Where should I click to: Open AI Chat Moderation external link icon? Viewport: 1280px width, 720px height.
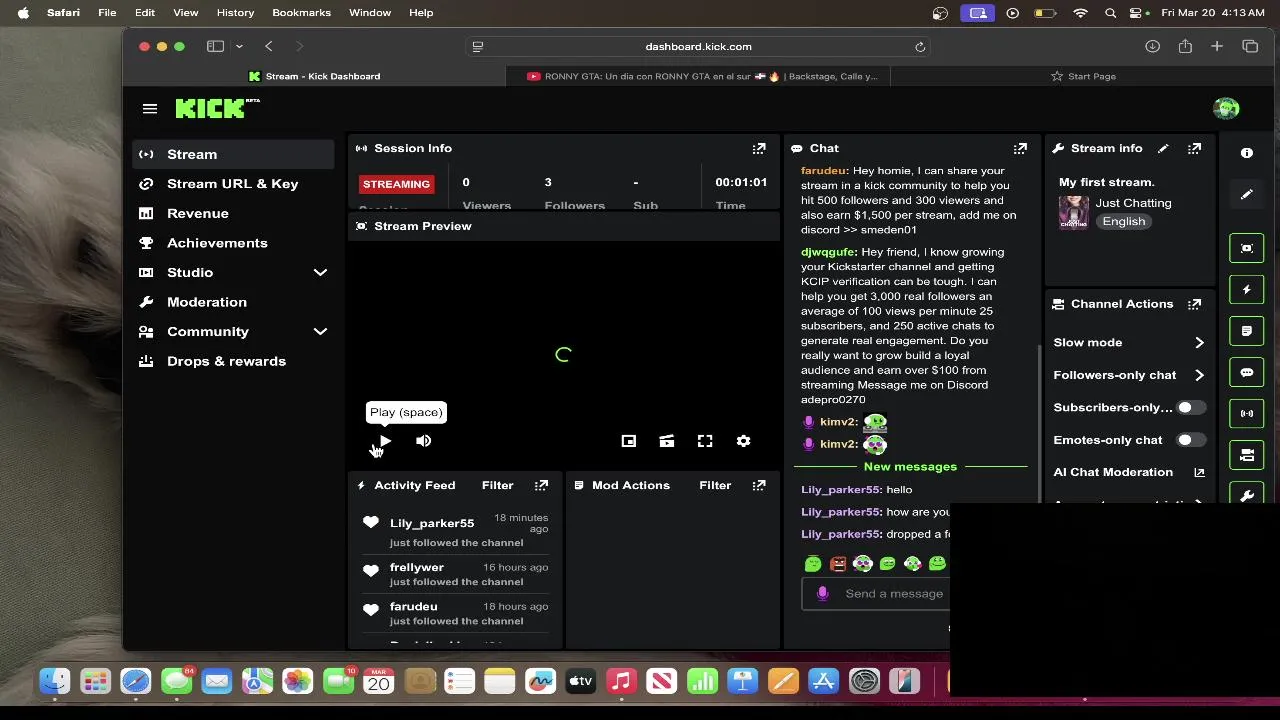[x=1199, y=472]
